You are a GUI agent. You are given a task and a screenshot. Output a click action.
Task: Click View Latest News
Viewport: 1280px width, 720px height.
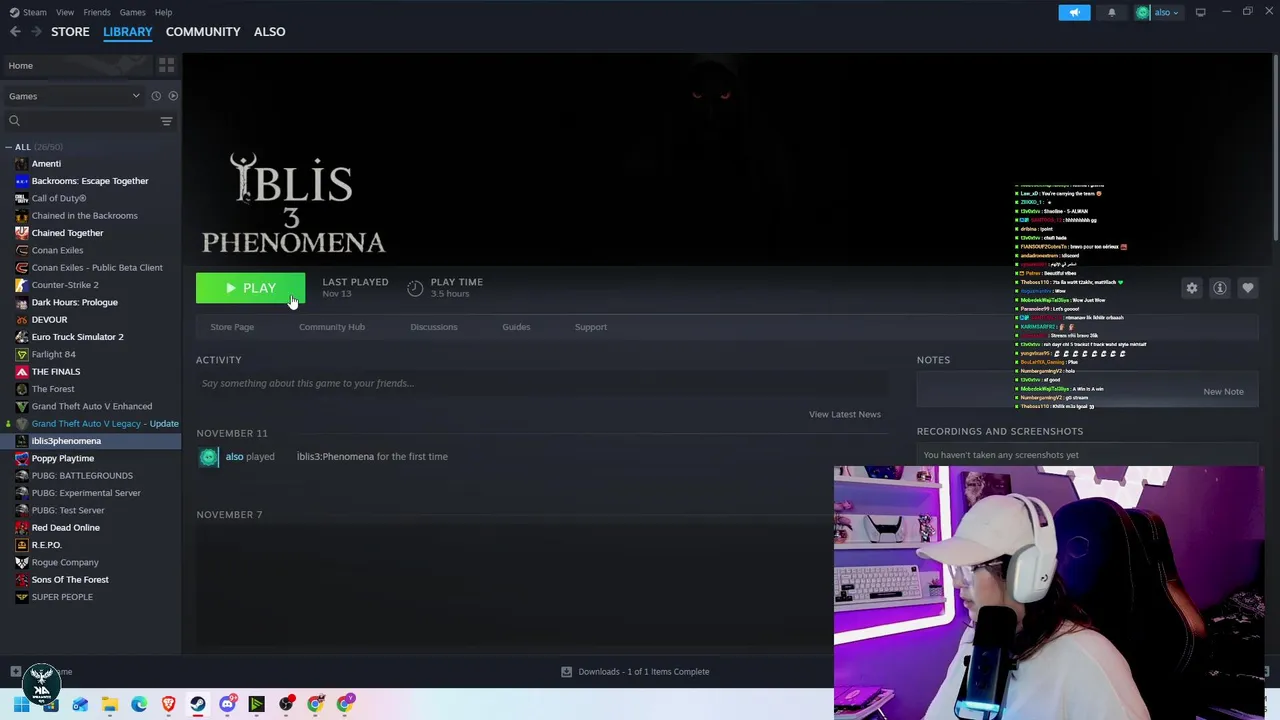(x=845, y=414)
